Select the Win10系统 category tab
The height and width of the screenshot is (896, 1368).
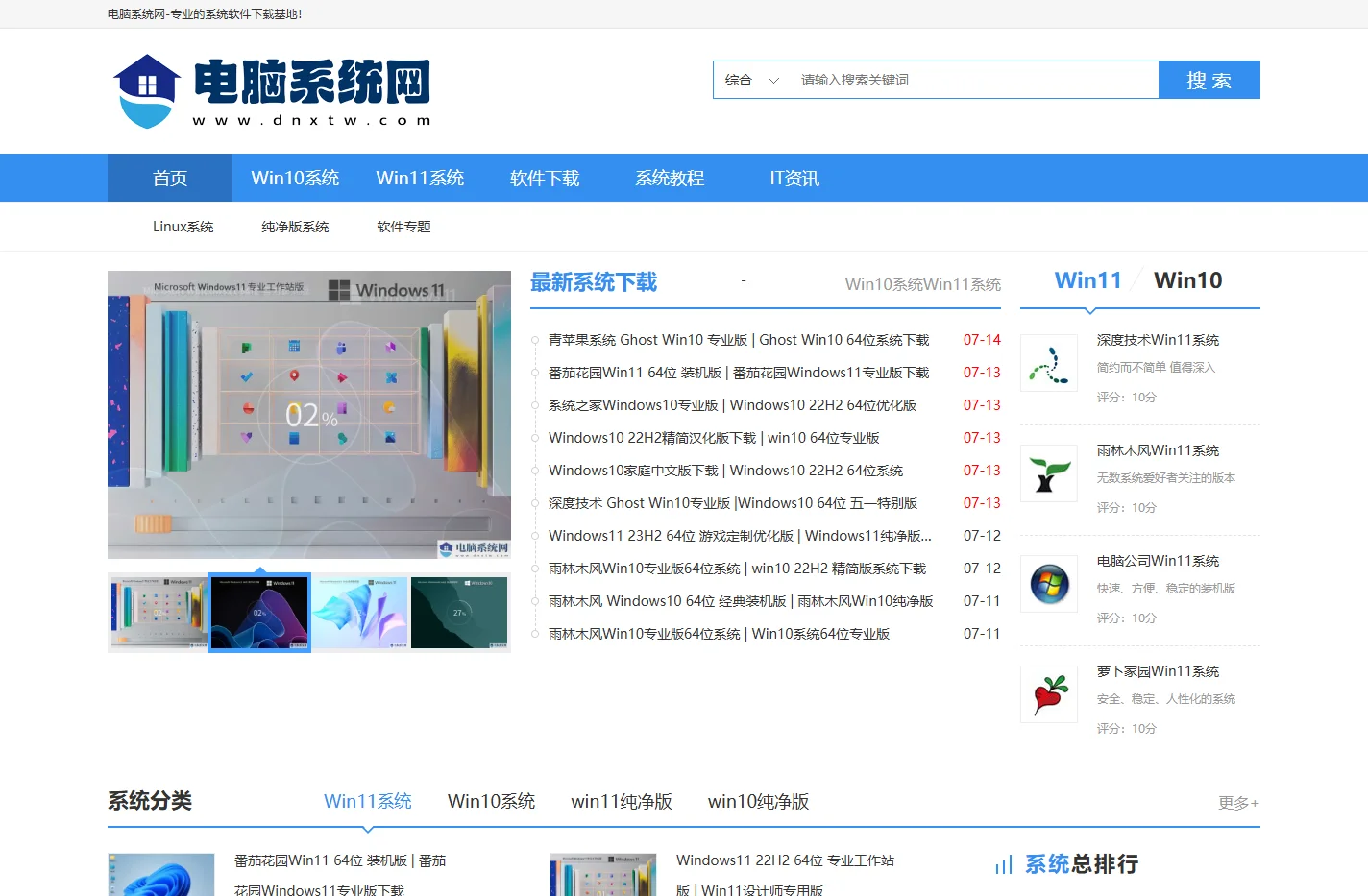click(x=491, y=801)
